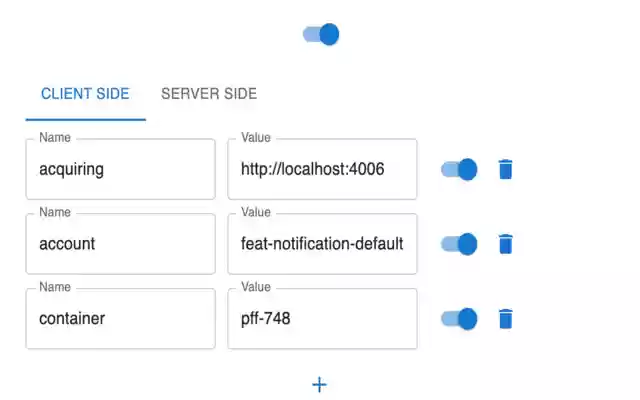Edit the Value field with pff-748
Image resolution: width=640 pixels, height=400 pixels.
click(322, 318)
